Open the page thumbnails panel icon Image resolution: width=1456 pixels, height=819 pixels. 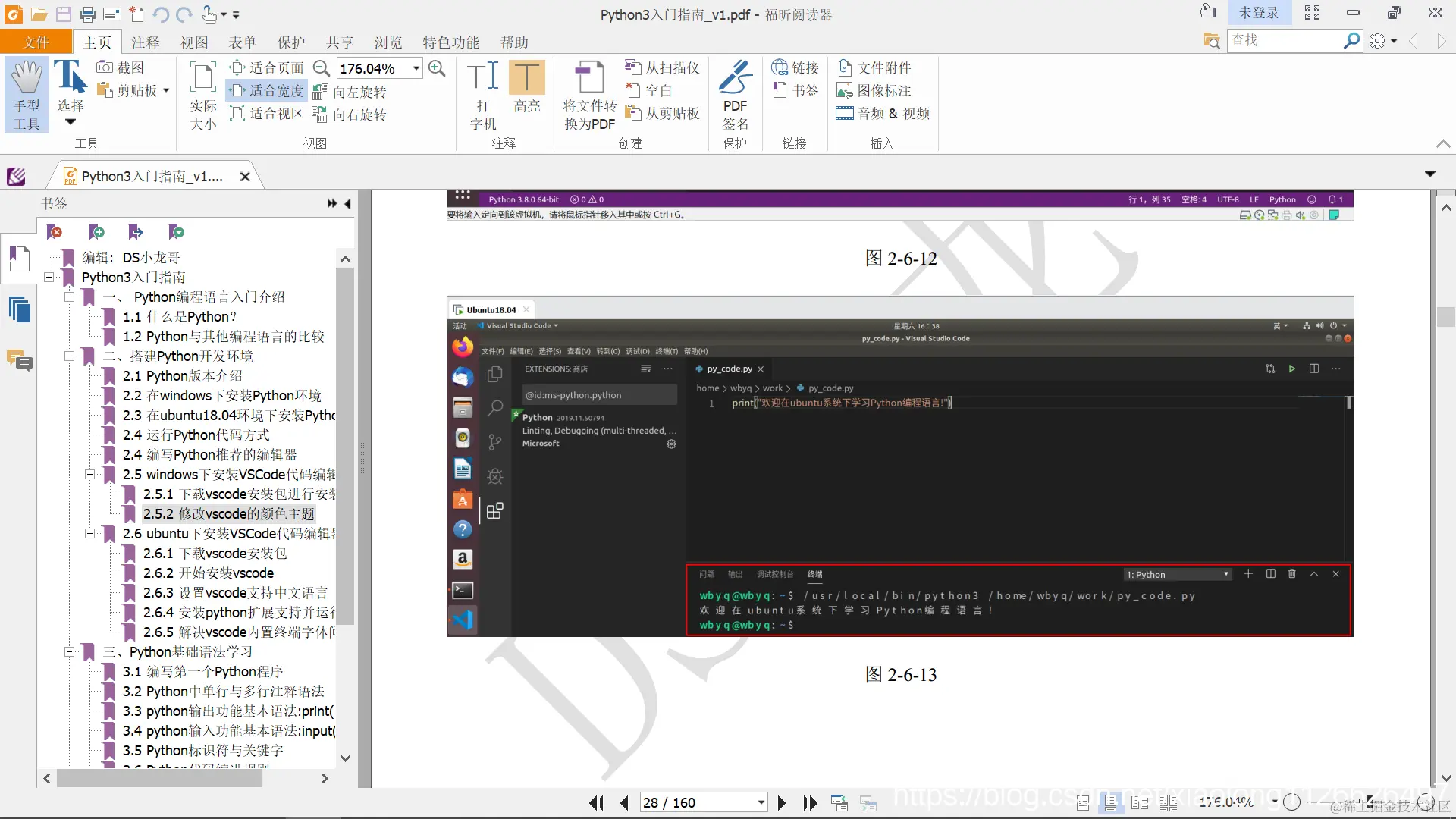[x=19, y=309]
